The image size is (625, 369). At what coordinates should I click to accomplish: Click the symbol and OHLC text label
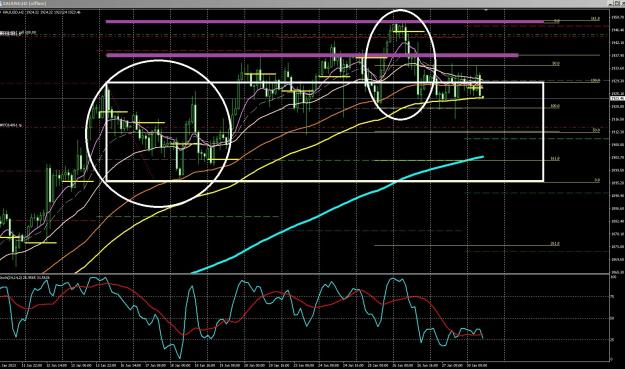(x=41, y=12)
